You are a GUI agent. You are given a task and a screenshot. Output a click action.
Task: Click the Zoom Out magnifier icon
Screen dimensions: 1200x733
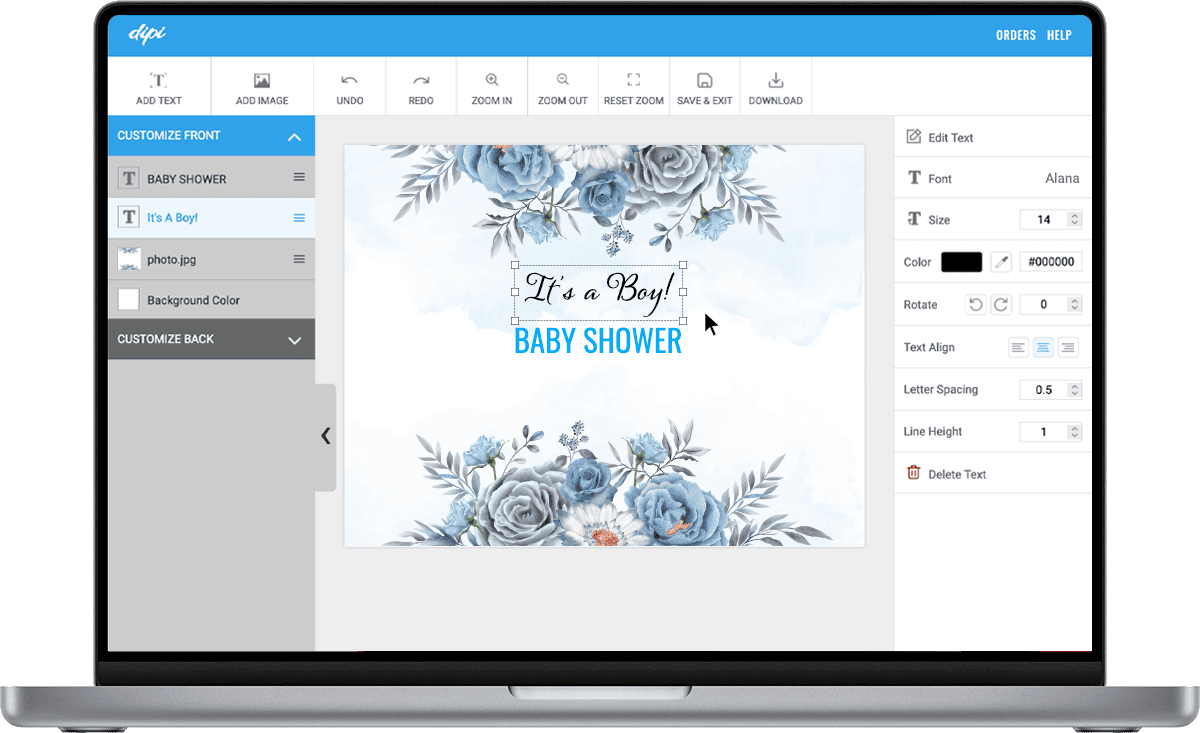point(563,80)
